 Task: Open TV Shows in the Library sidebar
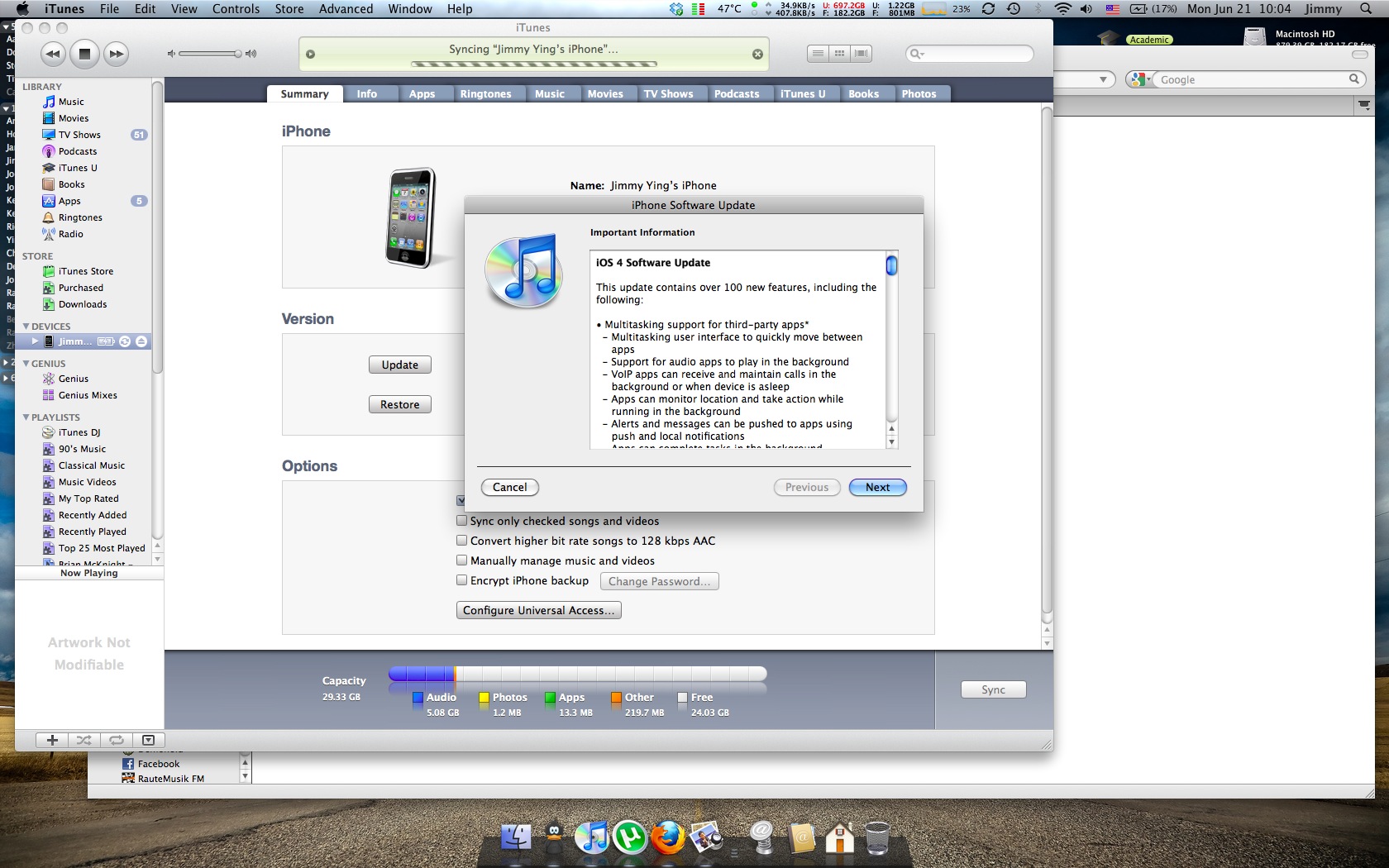79,135
